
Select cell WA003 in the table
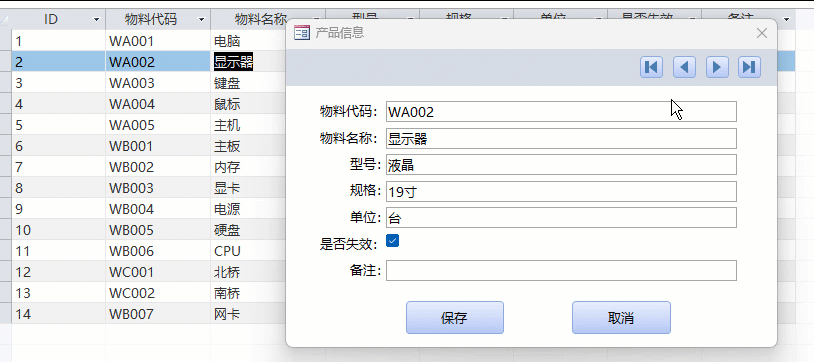point(158,83)
